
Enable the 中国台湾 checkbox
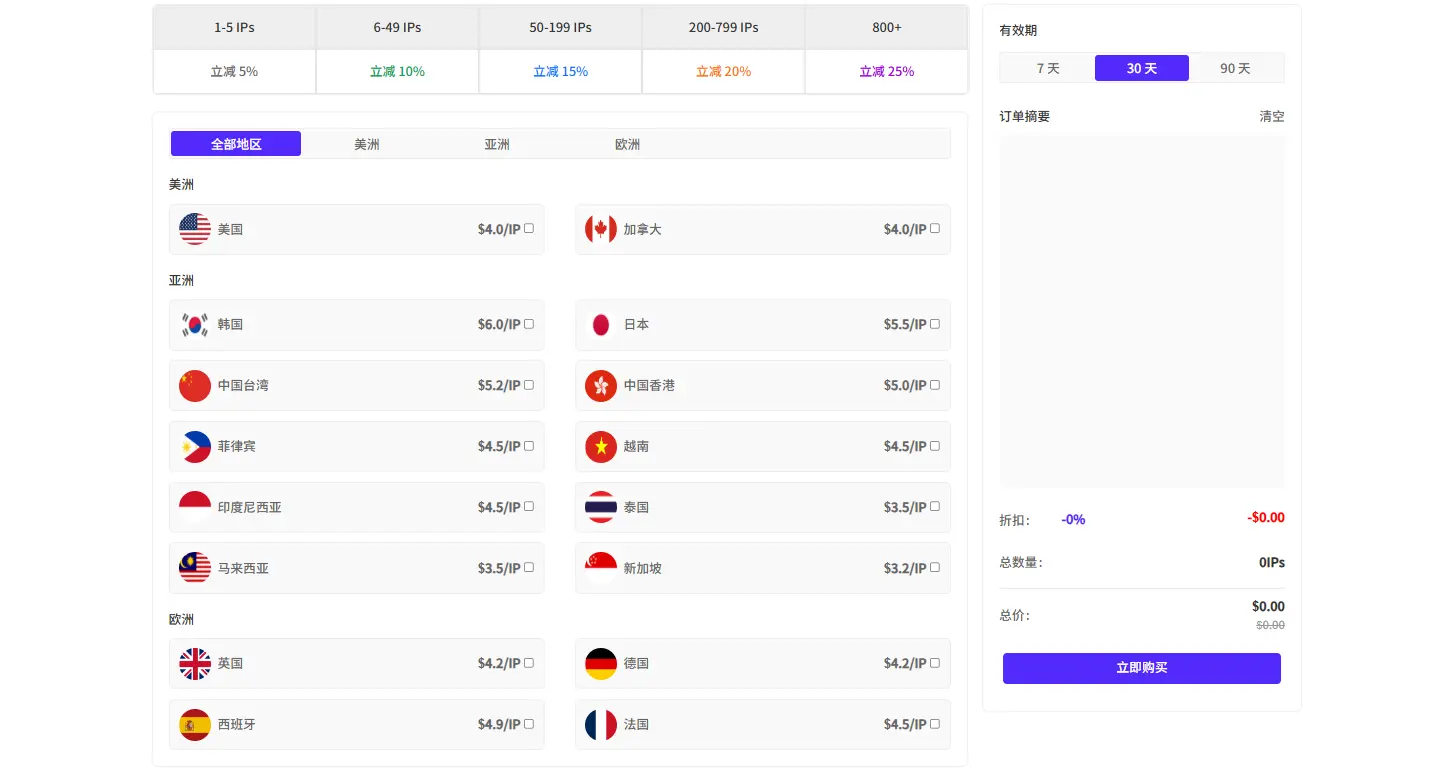529,384
